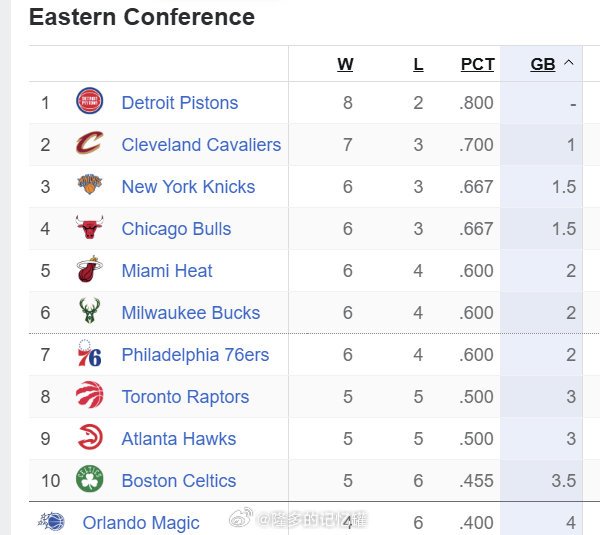The image size is (600, 535).
Task: Sort standings by the L column
Action: click(x=418, y=64)
